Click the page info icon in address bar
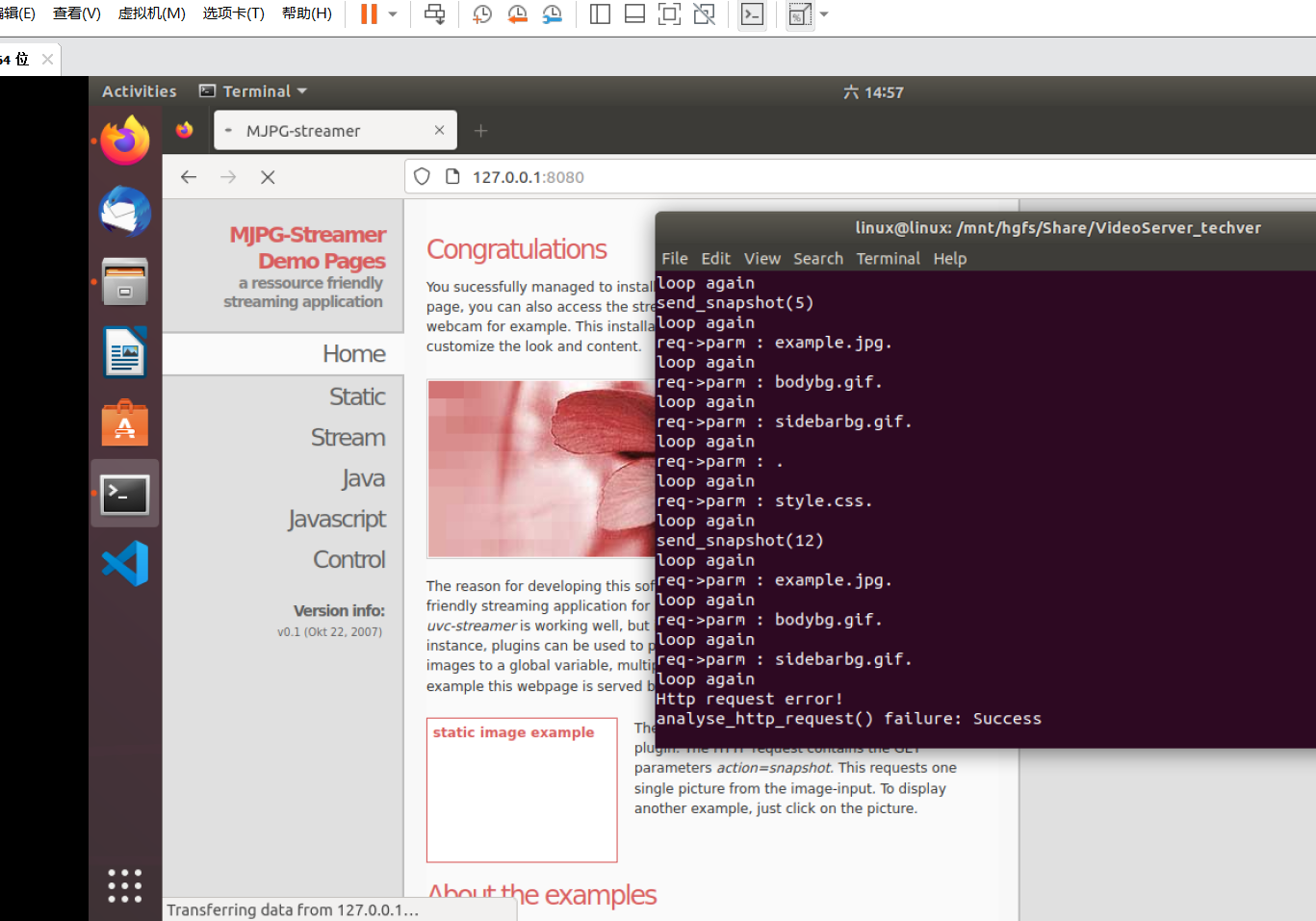 coord(453,177)
